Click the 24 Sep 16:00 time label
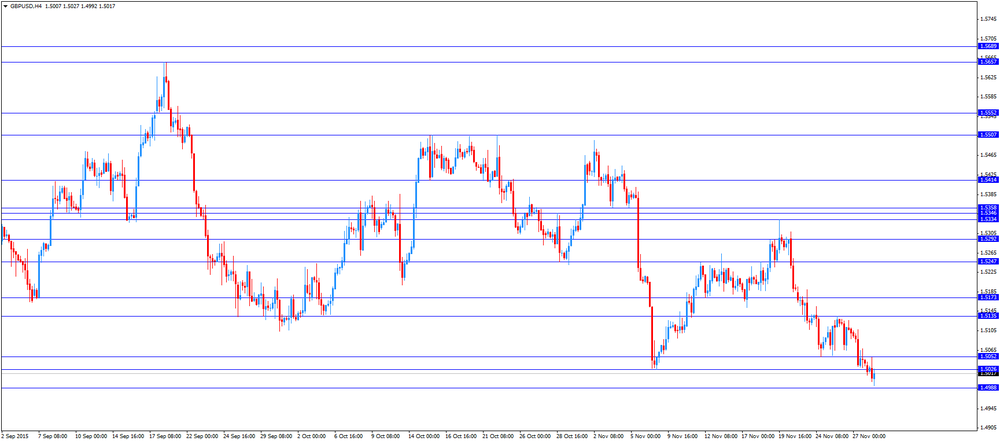The height and width of the screenshot is (441, 1000). point(237,437)
